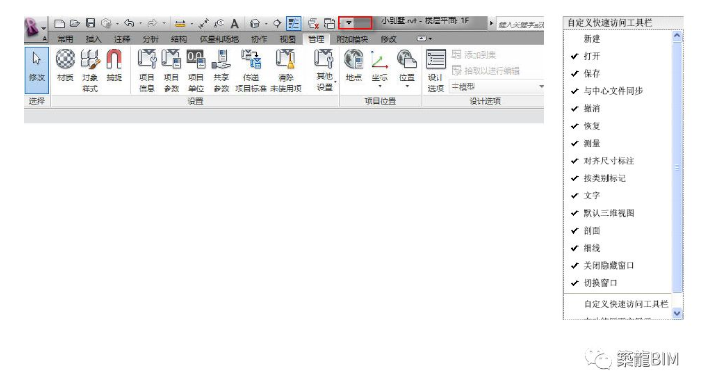
Task: Click the Redo arrow icon
Action: (152, 23)
